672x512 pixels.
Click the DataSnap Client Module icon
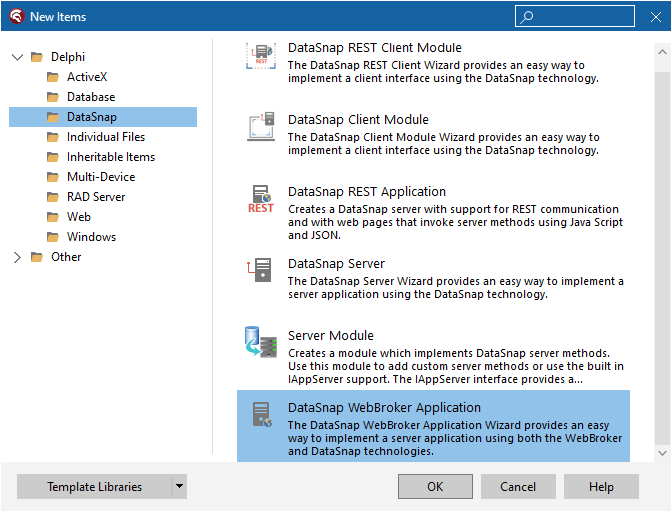point(260,127)
